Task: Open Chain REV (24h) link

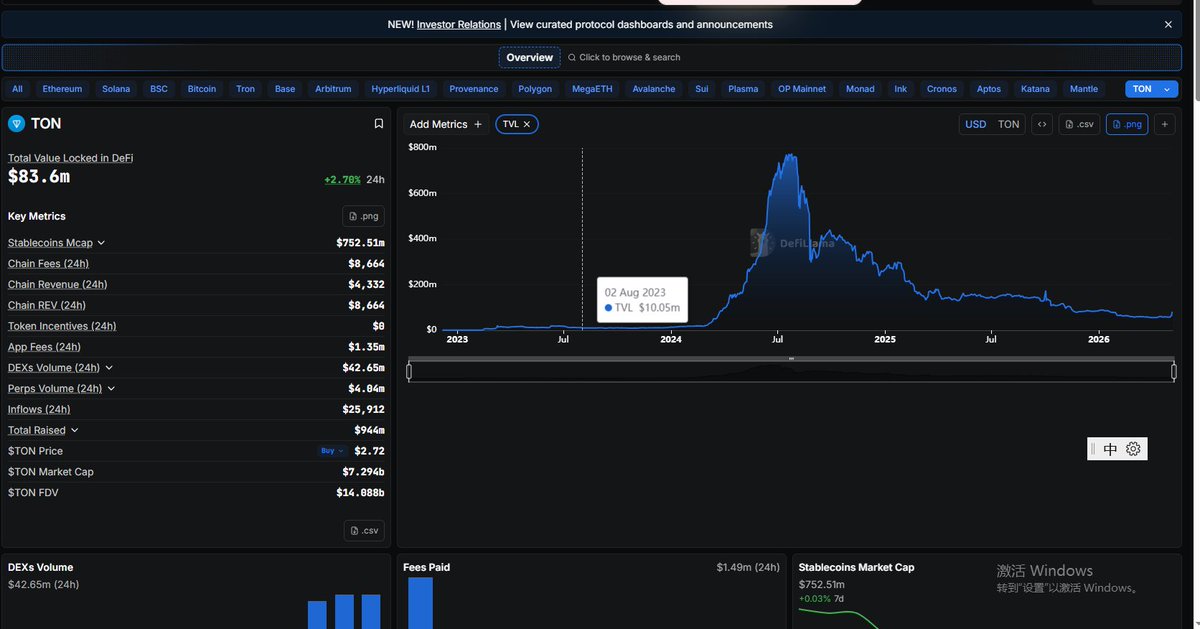Action: (x=46, y=305)
